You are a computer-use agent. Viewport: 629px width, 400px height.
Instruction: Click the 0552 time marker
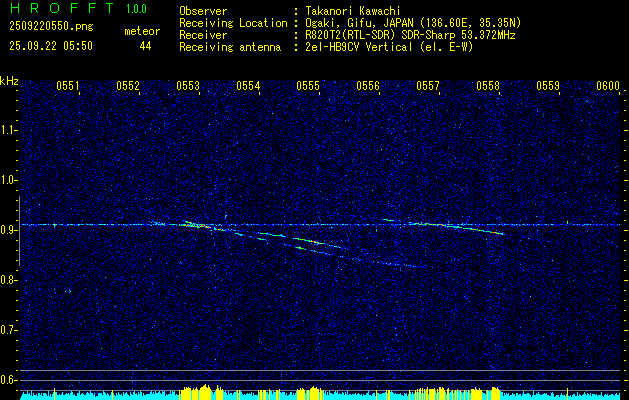point(128,86)
